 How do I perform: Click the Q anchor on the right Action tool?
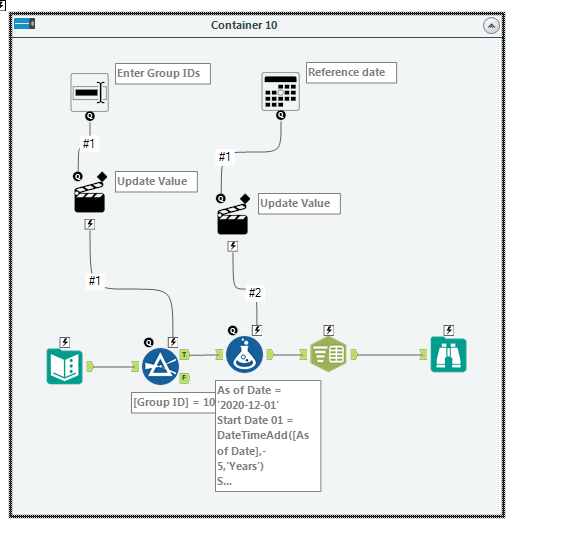[221, 198]
